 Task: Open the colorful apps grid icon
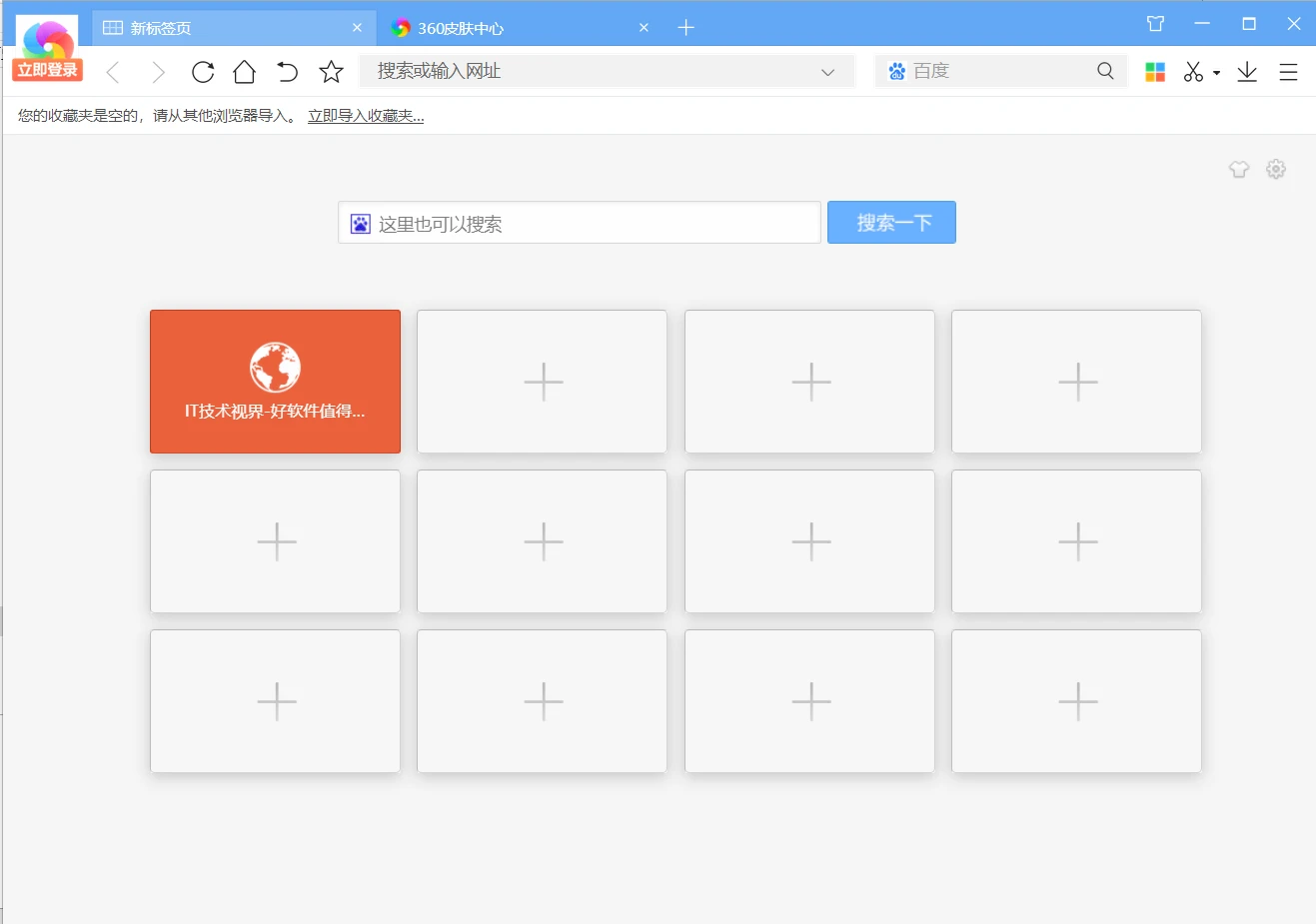pyautogui.click(x=1155, y=72)
